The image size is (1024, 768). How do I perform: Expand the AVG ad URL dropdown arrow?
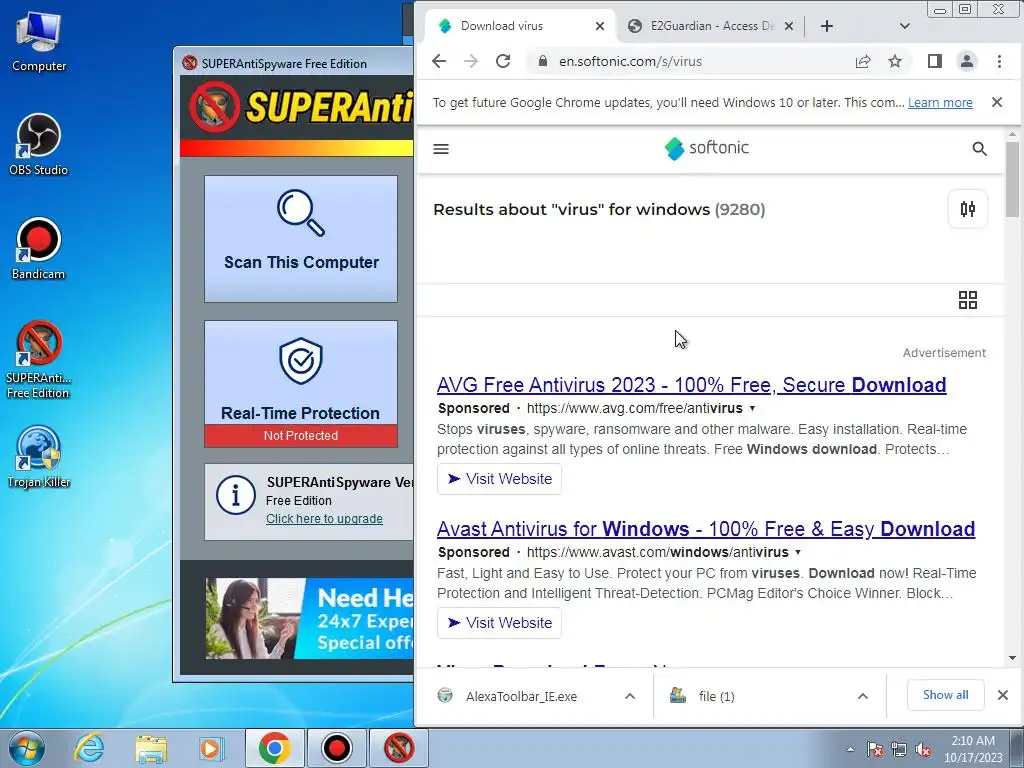pos(752,408)
